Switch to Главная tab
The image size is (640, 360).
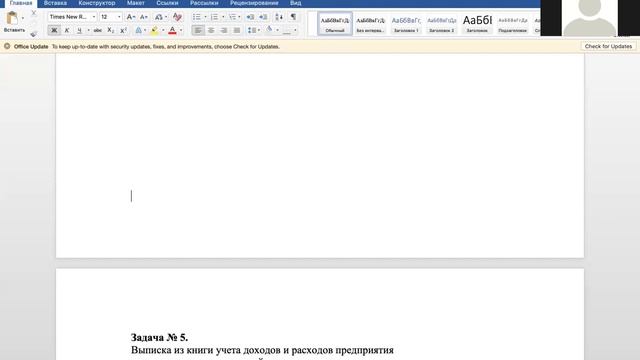click(21, 3)
